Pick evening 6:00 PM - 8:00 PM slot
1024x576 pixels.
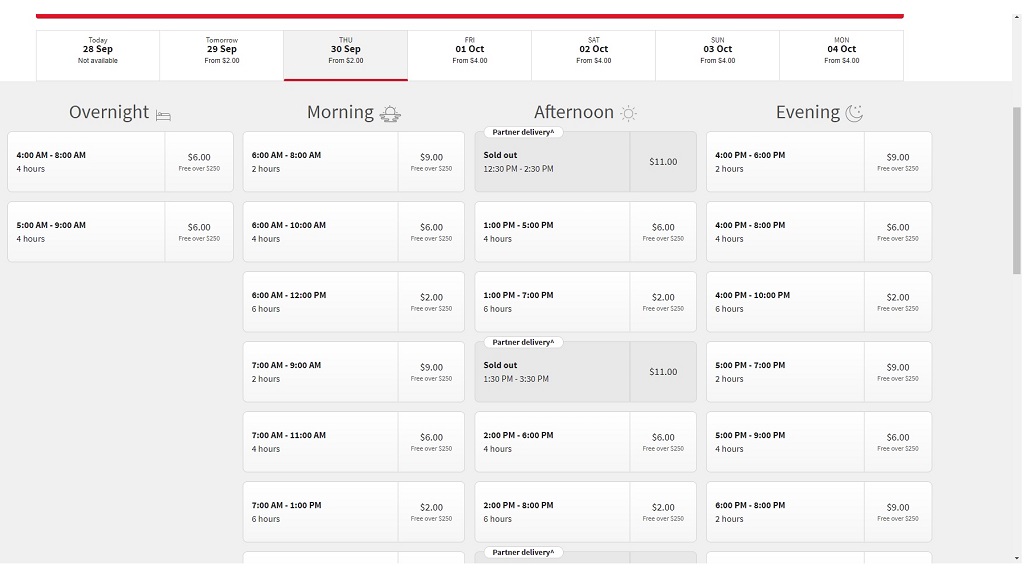click(x=818, y=512)
